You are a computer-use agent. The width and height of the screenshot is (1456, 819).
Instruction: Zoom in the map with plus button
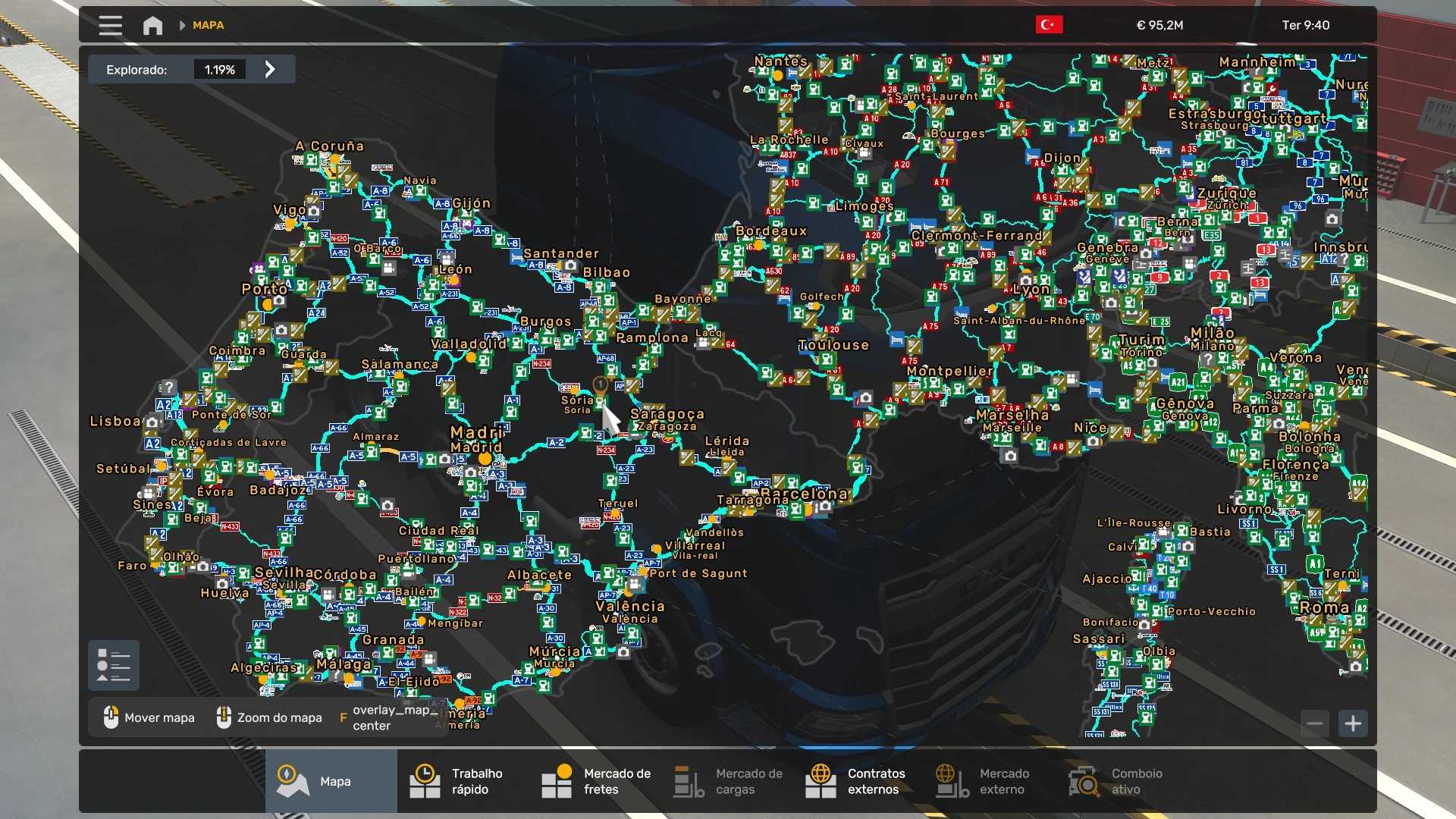coord(1353,723)
